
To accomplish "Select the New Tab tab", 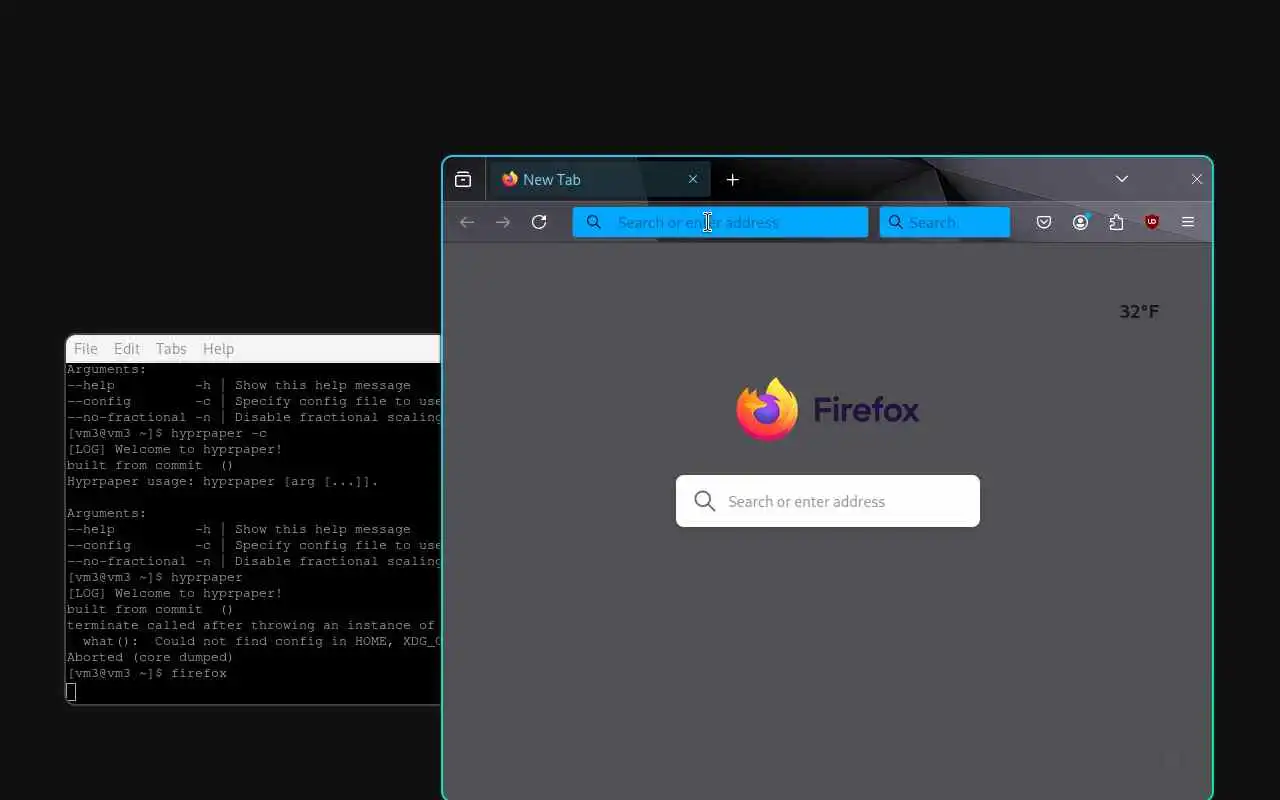I will pos(600,180).
